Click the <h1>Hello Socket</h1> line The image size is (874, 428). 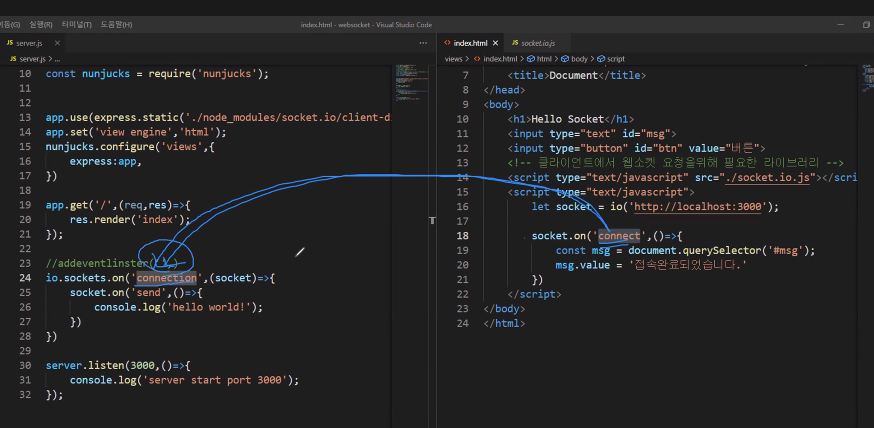(x=571, y=119)
